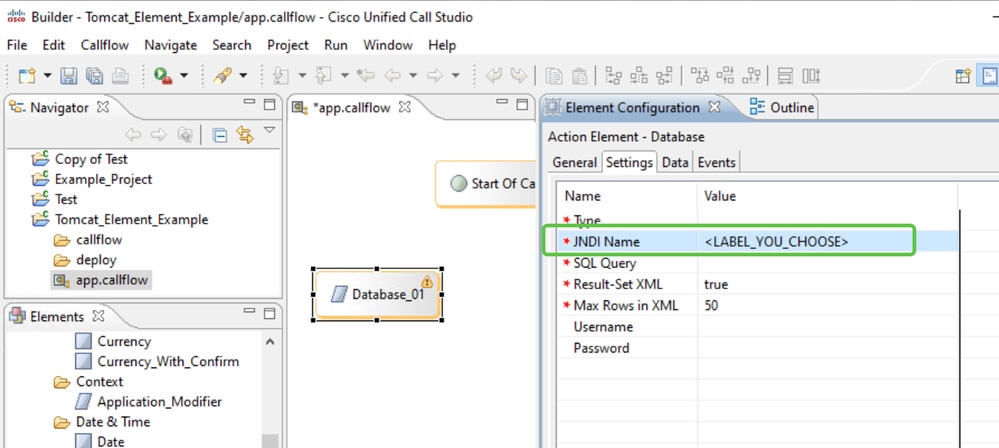Click the toolbar Back arrow icon

point(392,76)
